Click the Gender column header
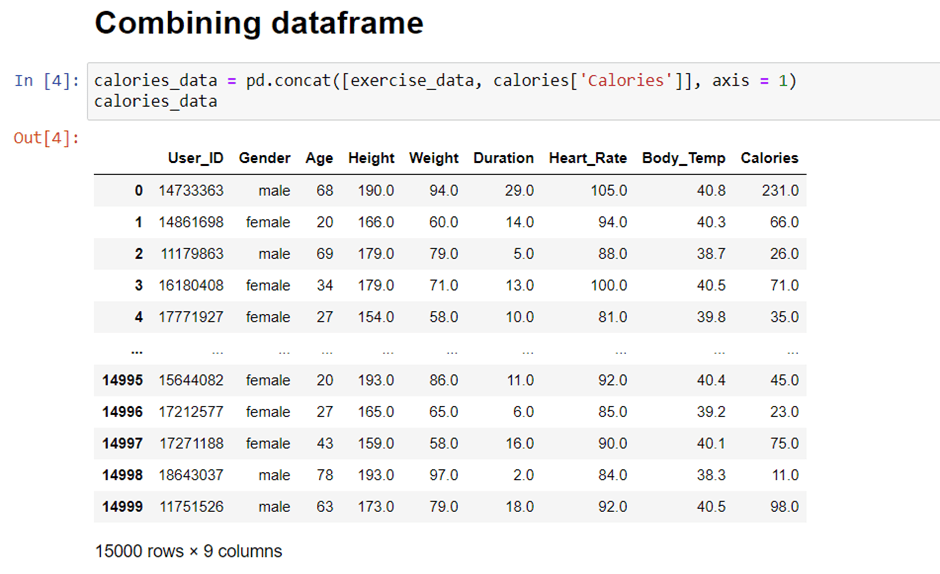 tap(264, 158)
